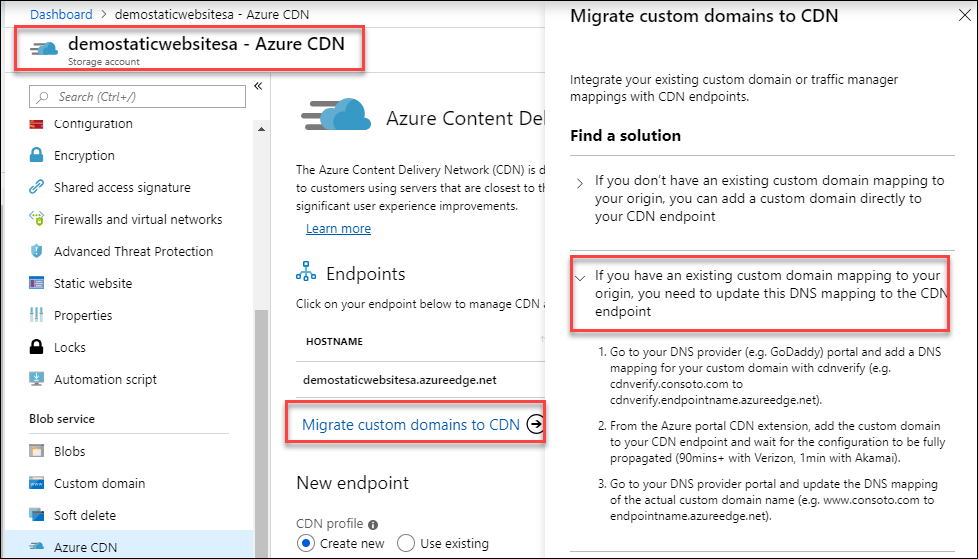Image resolution: width=978 pixels, height=559 pixels.
Task: Close the Migrate custom domains panel
Action: pyautogui.click(x=964, y=16)
